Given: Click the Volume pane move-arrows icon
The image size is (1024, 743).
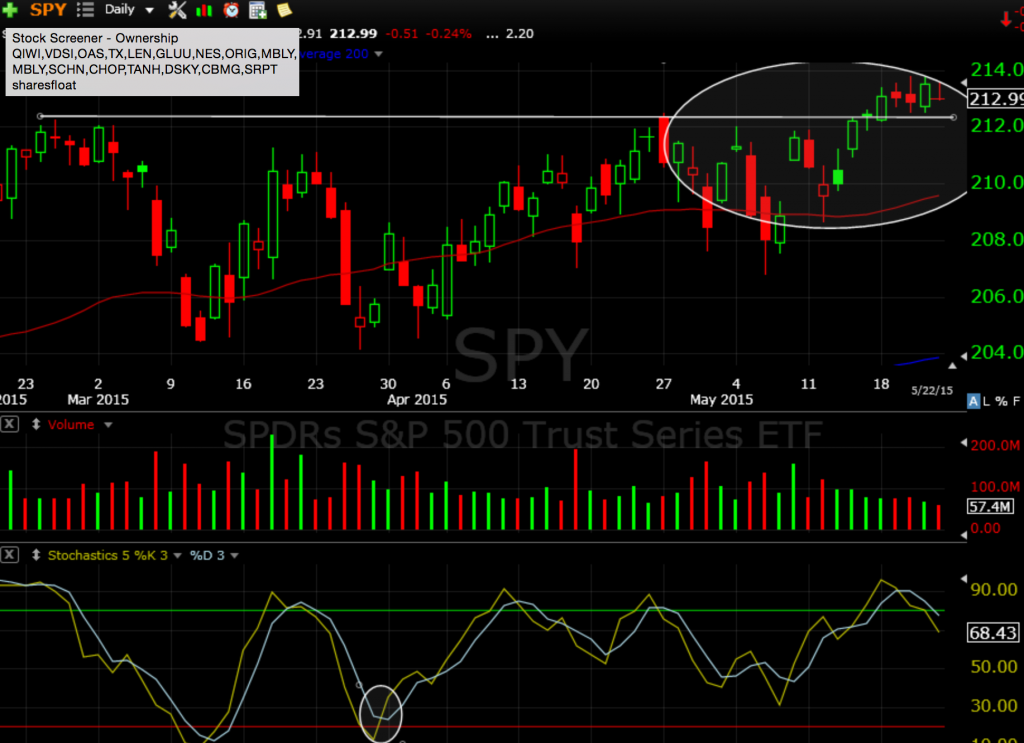Looking at the screenshot, I should (36, 424).
